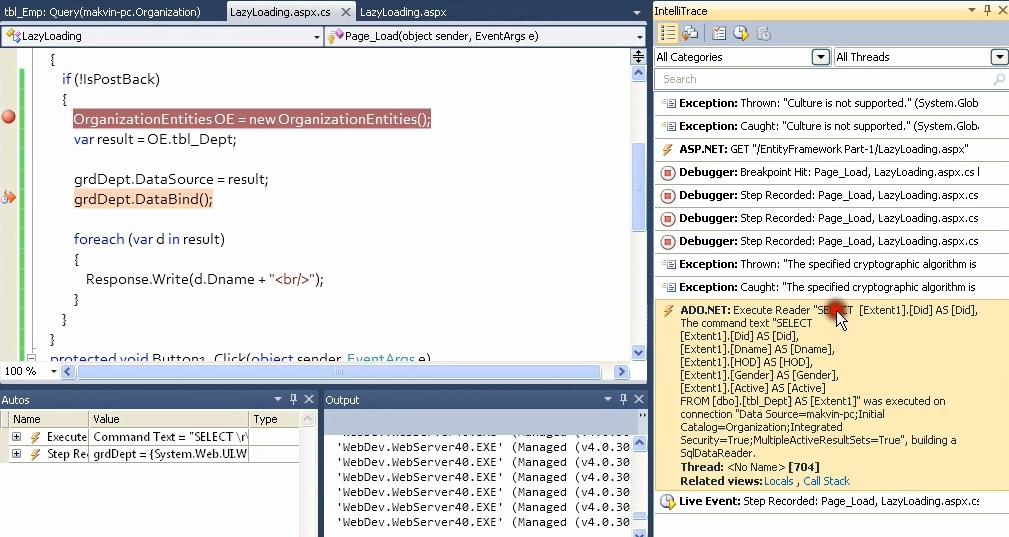
Task: Click the ASP.NET GET event icon
Action: 668,149
